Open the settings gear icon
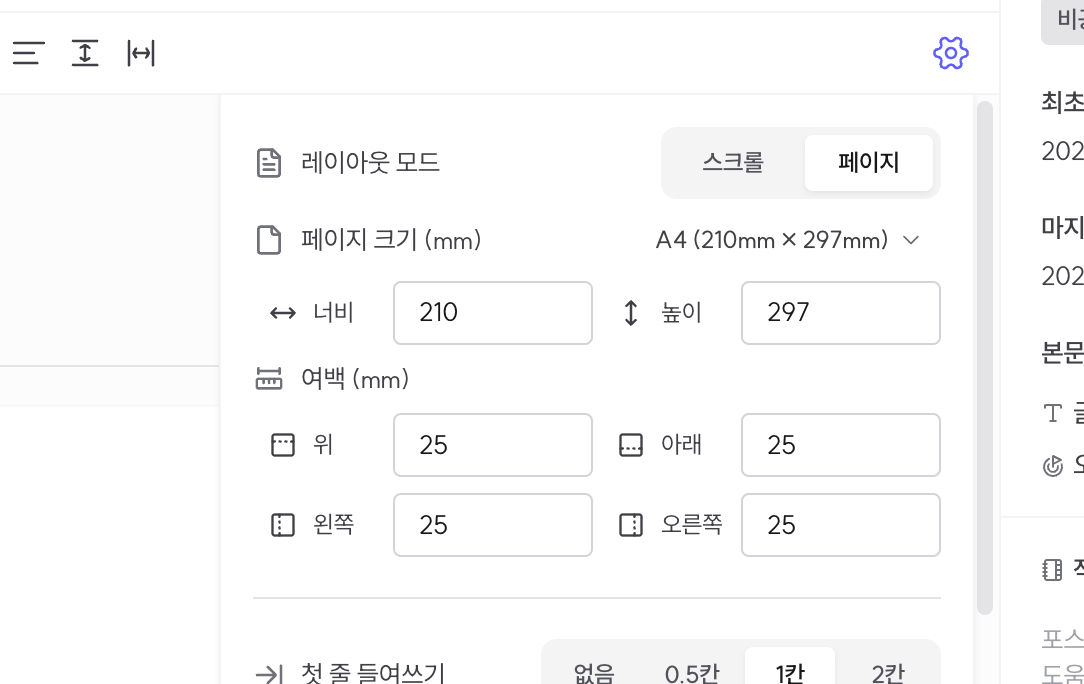The width and height of the screenshot is (1084, 684). 951,54
